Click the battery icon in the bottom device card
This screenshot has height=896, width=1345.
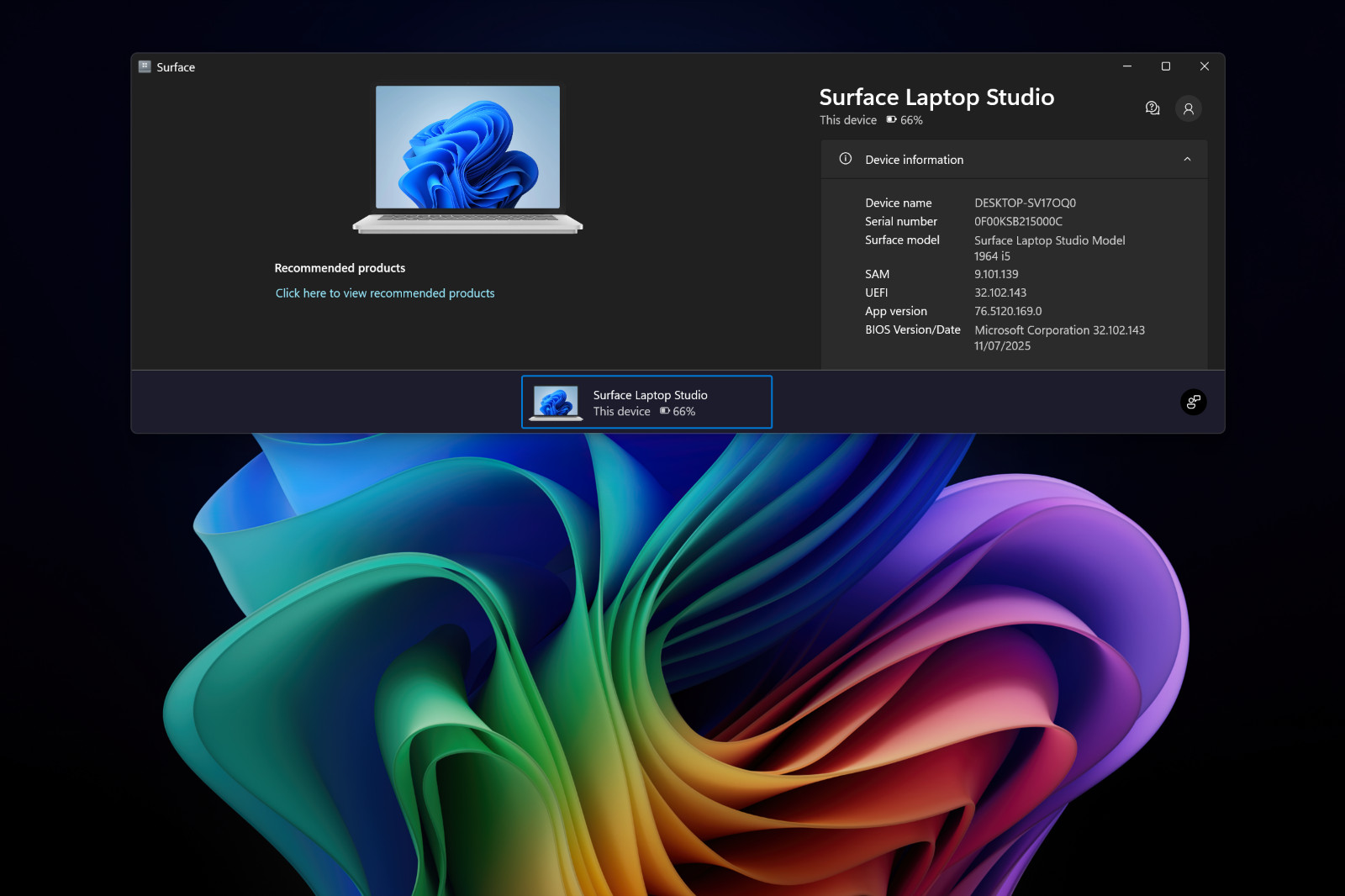coord(665,411)
